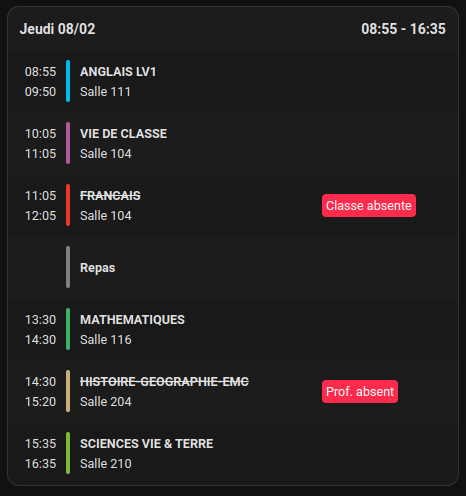Open the VIE DE CLASSE lesson

[233, 143]
